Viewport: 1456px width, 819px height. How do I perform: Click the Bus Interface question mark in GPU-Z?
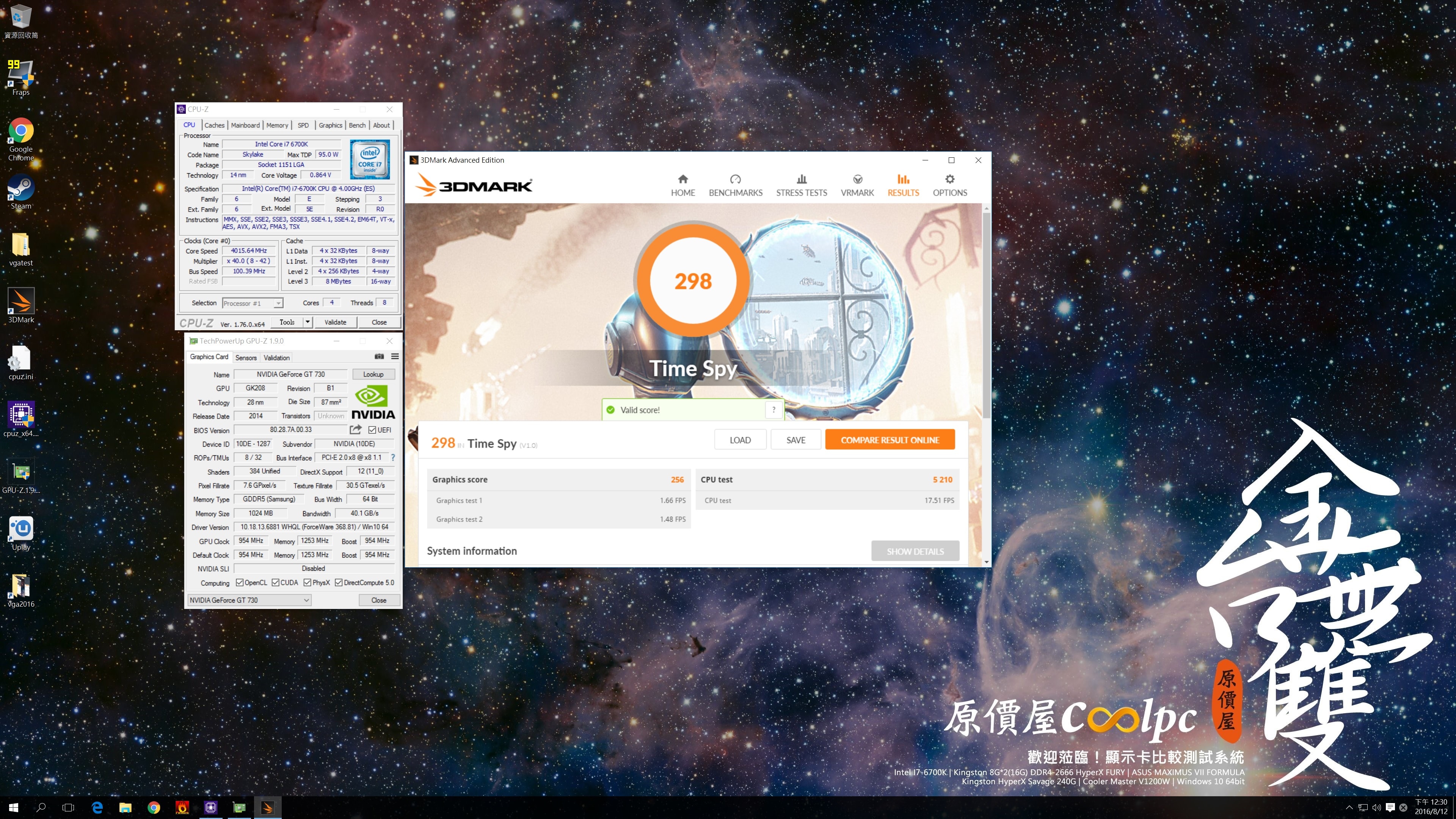click(393, 457)
